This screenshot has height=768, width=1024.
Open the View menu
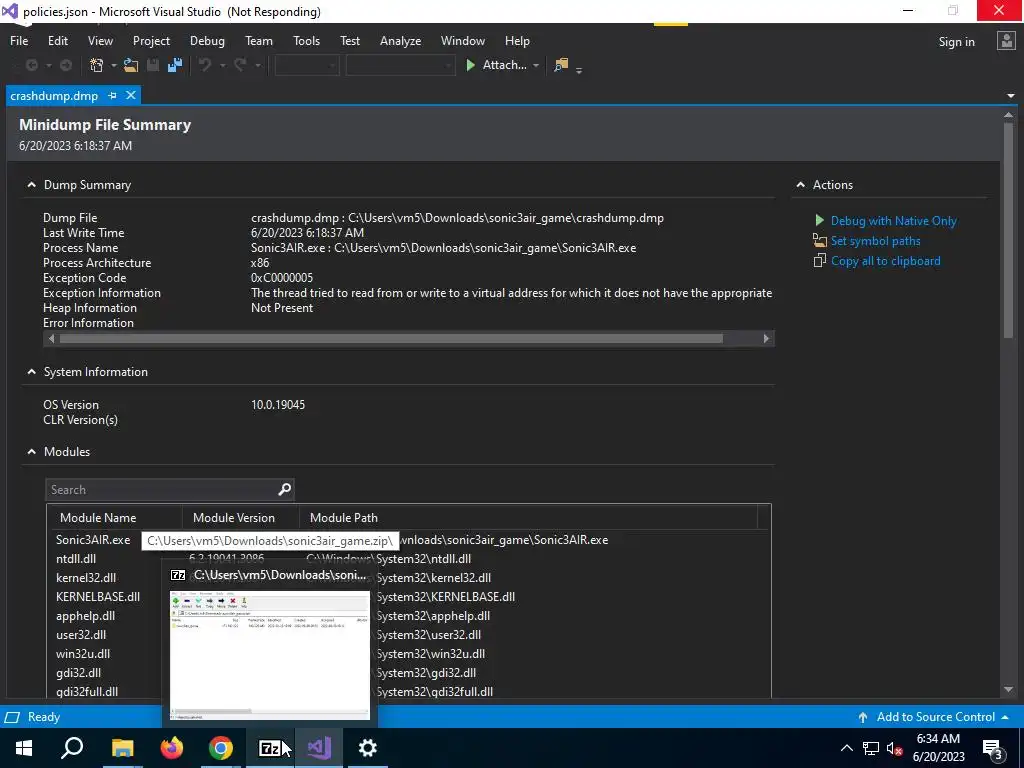coord(100,40)
